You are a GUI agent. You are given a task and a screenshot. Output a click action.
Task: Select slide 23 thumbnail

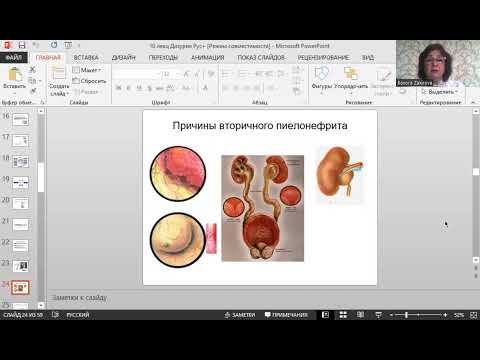[x=20, y=266]
